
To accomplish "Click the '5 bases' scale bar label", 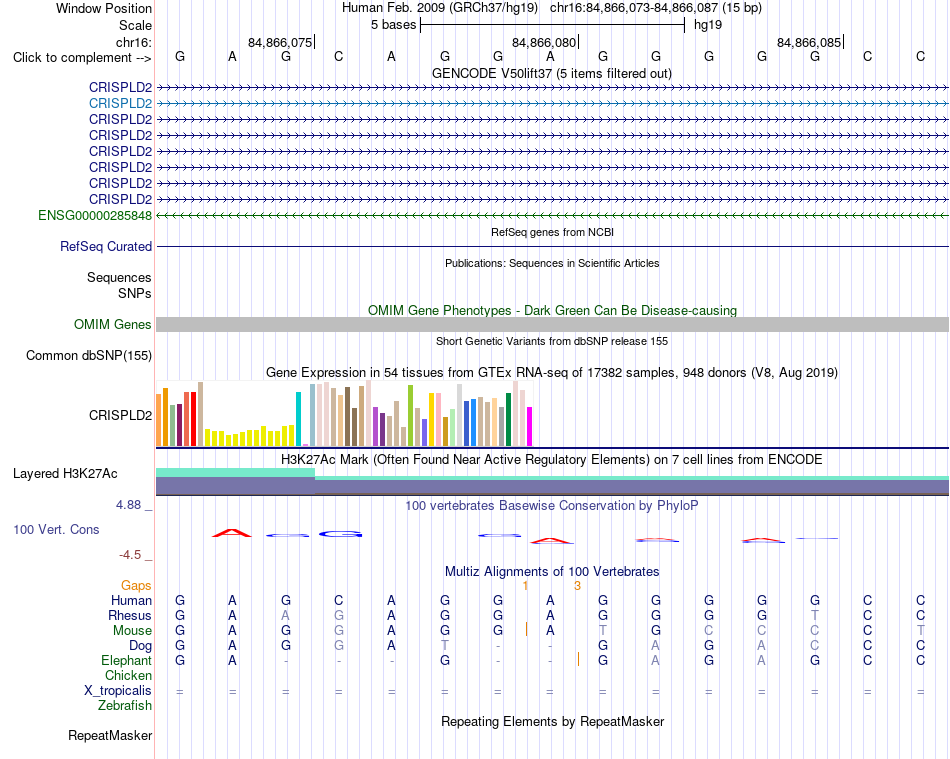I will click(393, 25).
